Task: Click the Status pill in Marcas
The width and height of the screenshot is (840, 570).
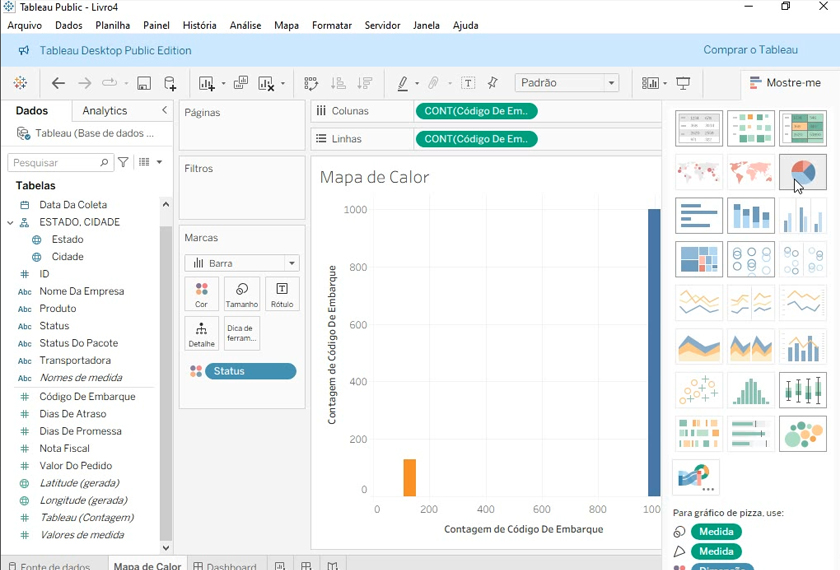Action: 249,371
